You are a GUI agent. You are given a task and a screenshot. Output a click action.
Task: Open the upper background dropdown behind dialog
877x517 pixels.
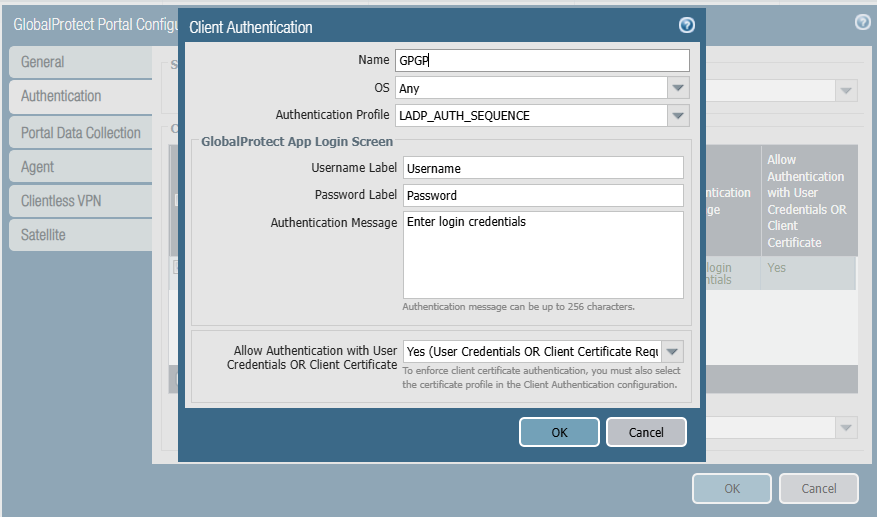click(846, 91)
